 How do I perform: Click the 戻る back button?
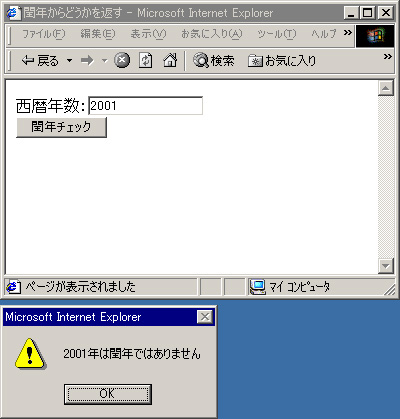(40, 61)
